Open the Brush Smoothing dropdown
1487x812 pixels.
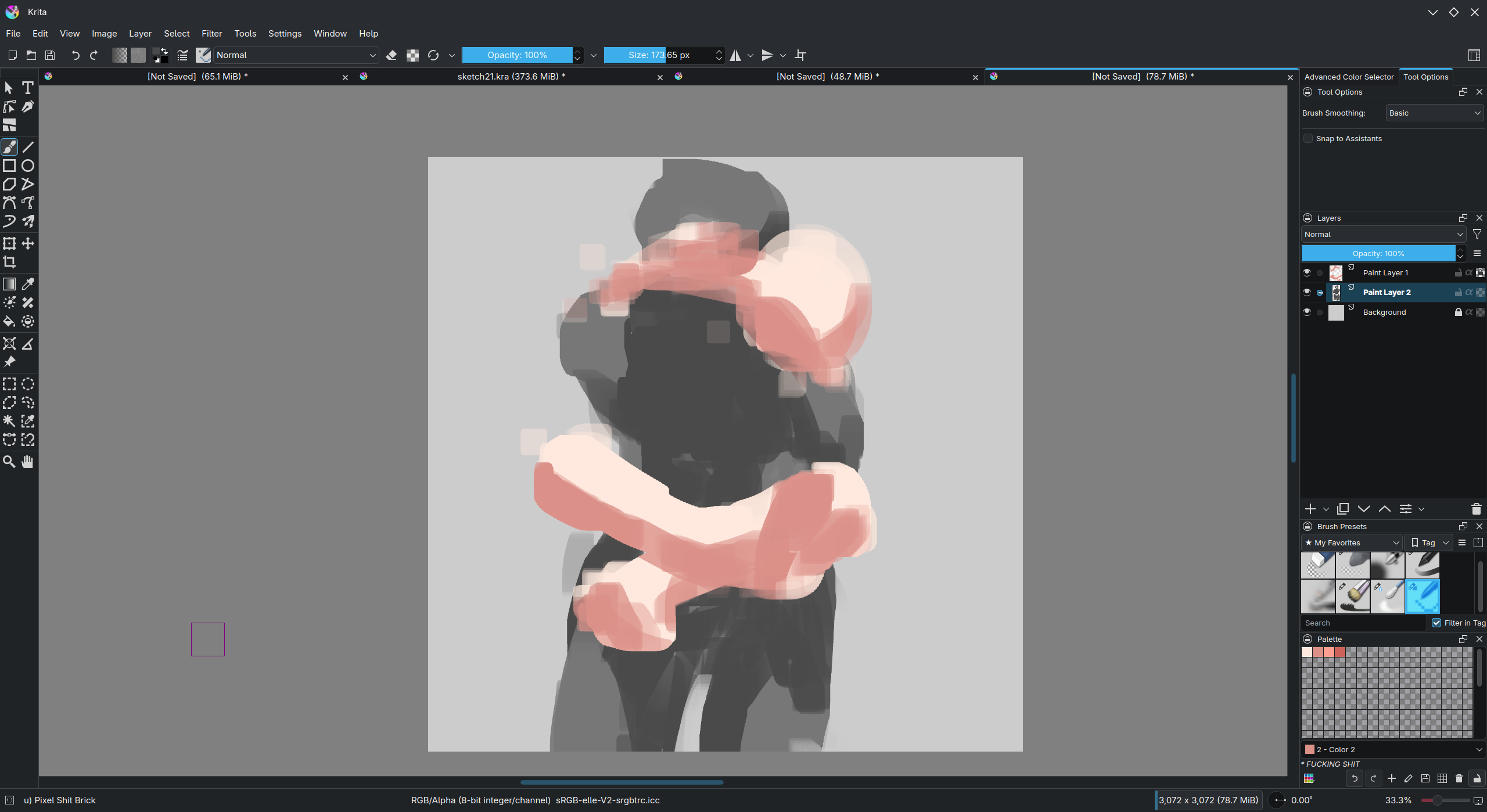[1434, 113]
